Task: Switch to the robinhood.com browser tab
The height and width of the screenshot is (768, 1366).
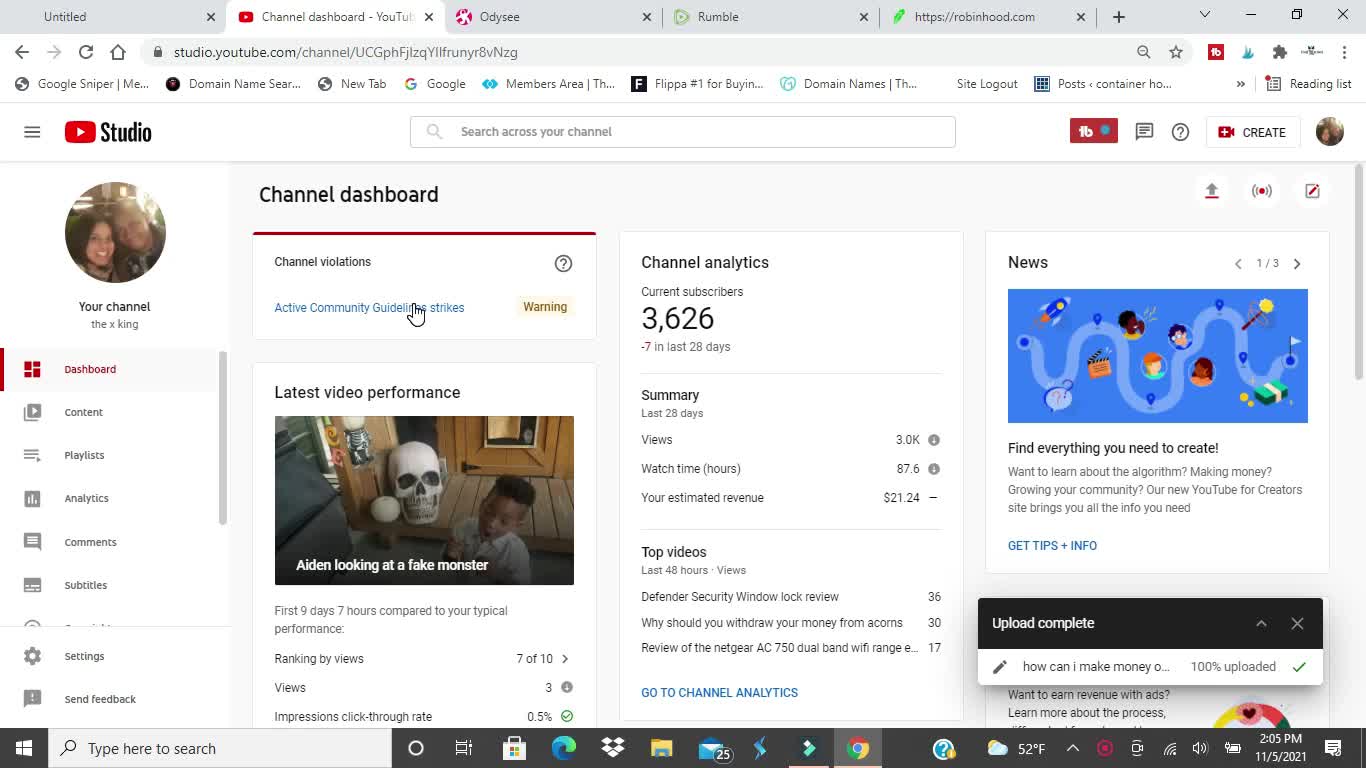Action: tap(989, 17)
